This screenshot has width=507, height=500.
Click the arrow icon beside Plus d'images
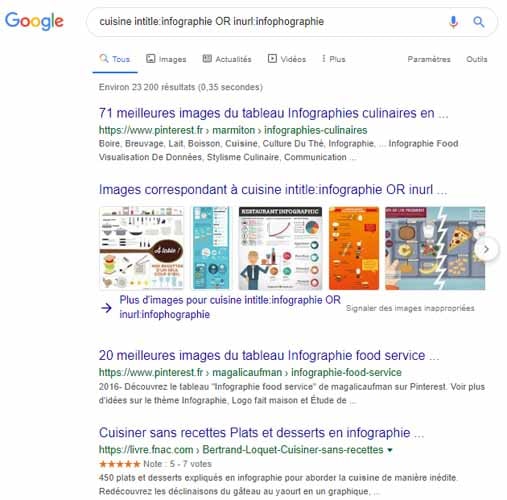click(106, 308)
